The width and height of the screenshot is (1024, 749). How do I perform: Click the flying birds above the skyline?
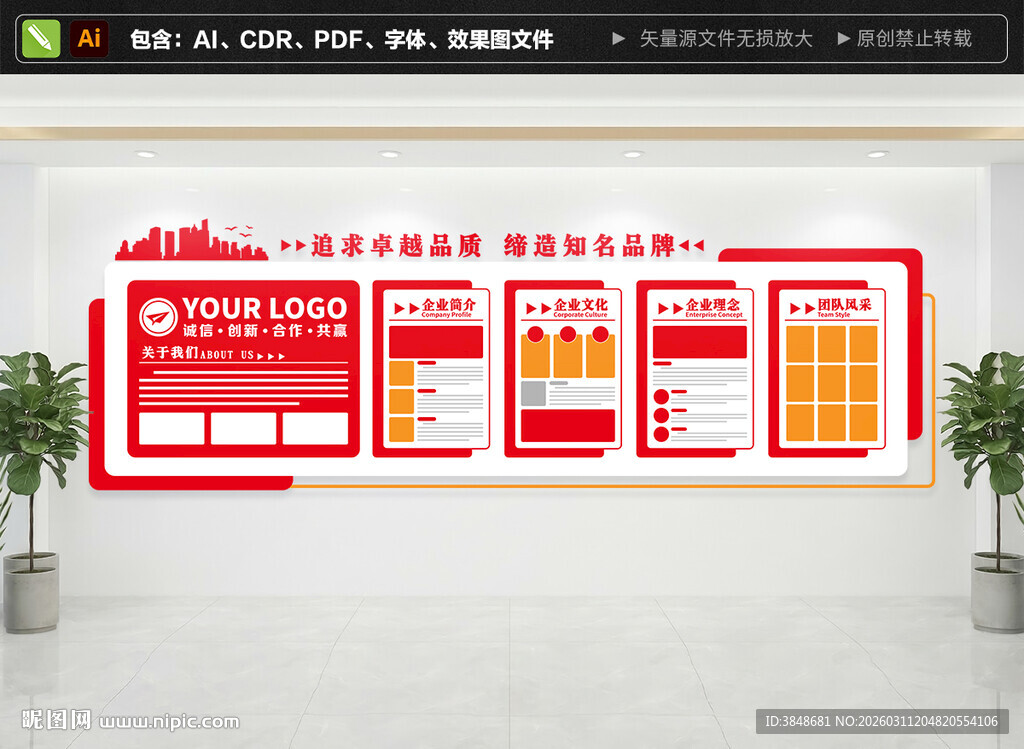[239, 231]
